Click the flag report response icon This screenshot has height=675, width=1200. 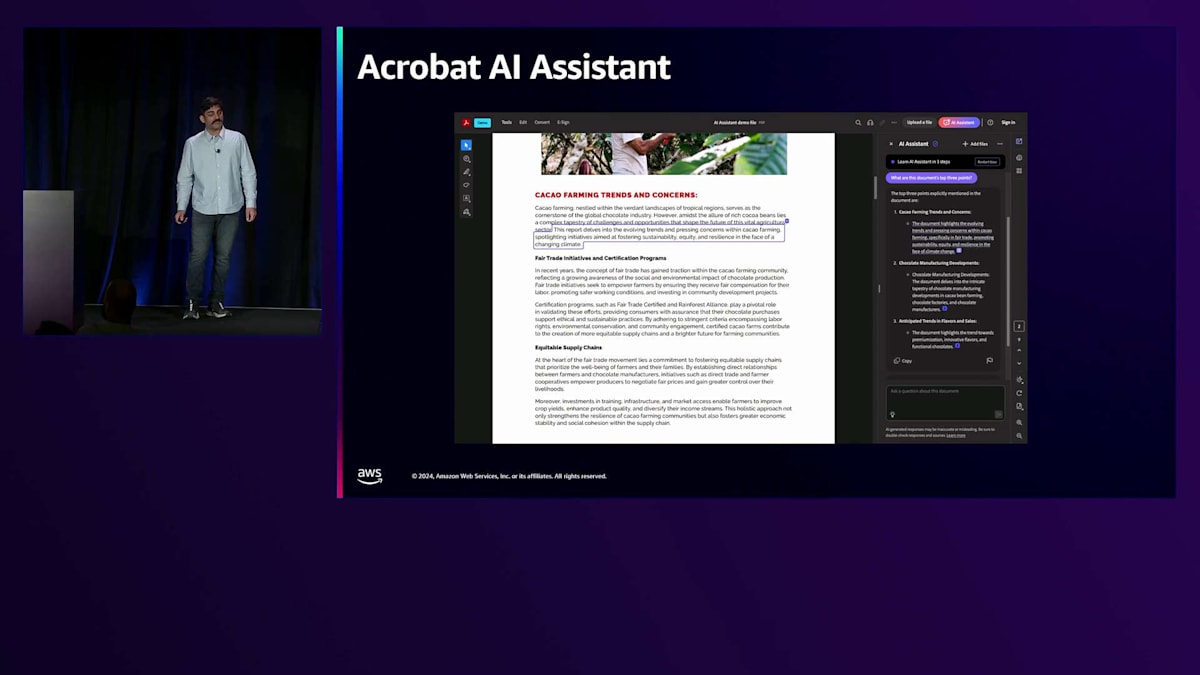pyautogui.click(x=990, y=361)
